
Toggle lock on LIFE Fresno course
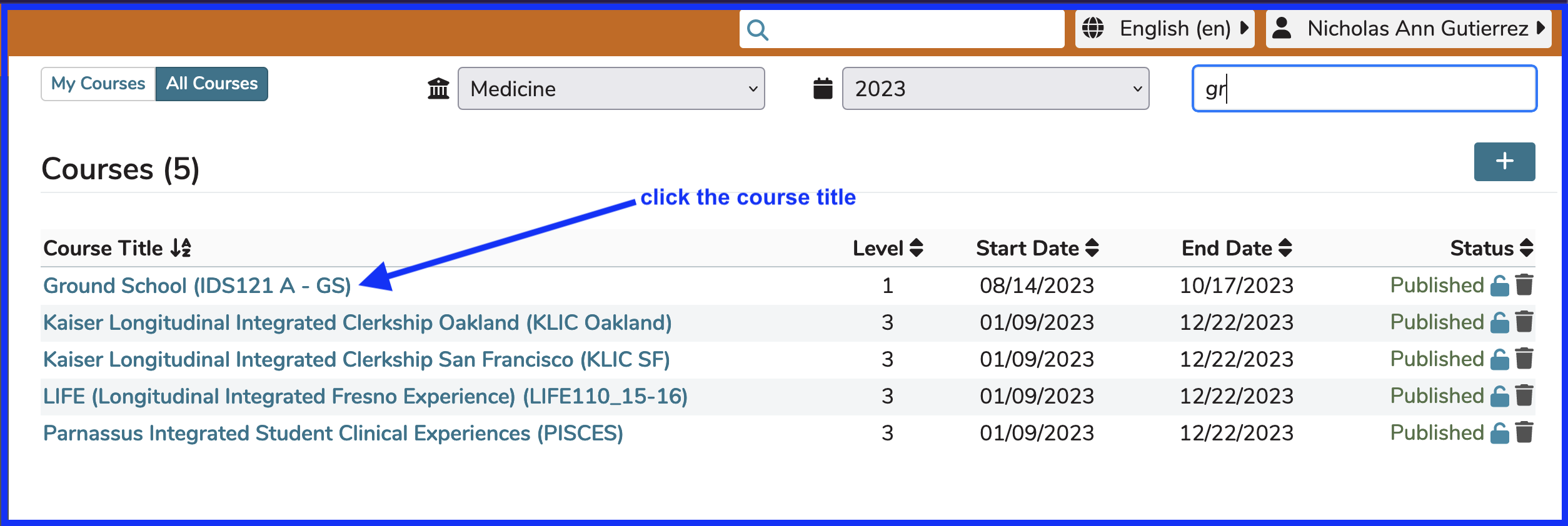point(1499,396)
